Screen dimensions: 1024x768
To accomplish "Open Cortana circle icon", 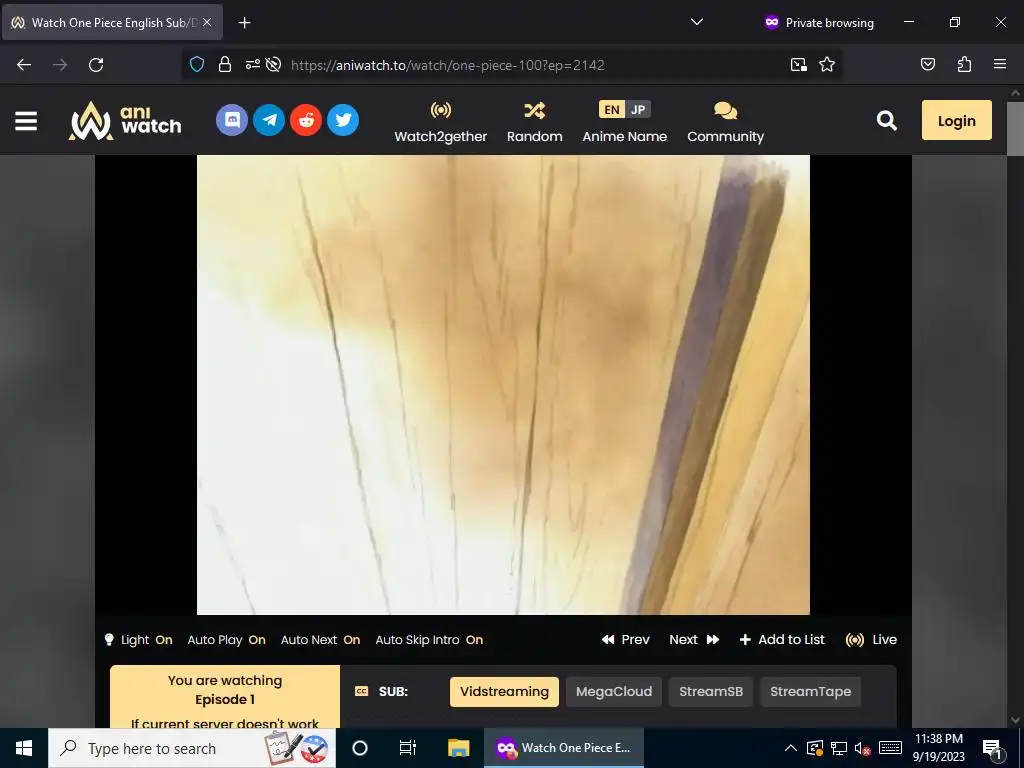I will tap(360, 748).
